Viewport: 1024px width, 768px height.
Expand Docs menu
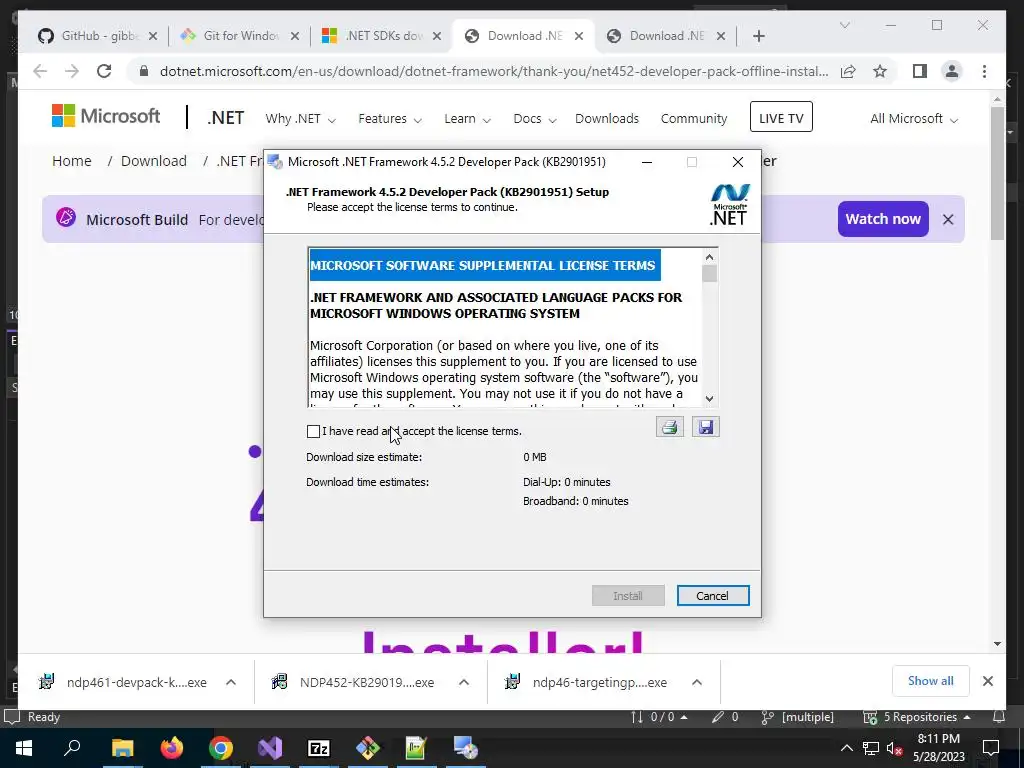click(x=534, y=119)
